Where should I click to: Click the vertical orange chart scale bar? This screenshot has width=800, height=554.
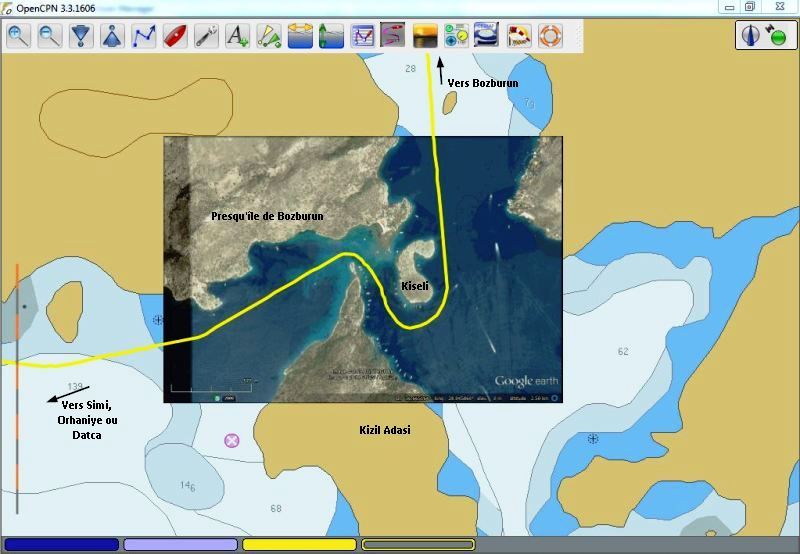pos(17,389)
